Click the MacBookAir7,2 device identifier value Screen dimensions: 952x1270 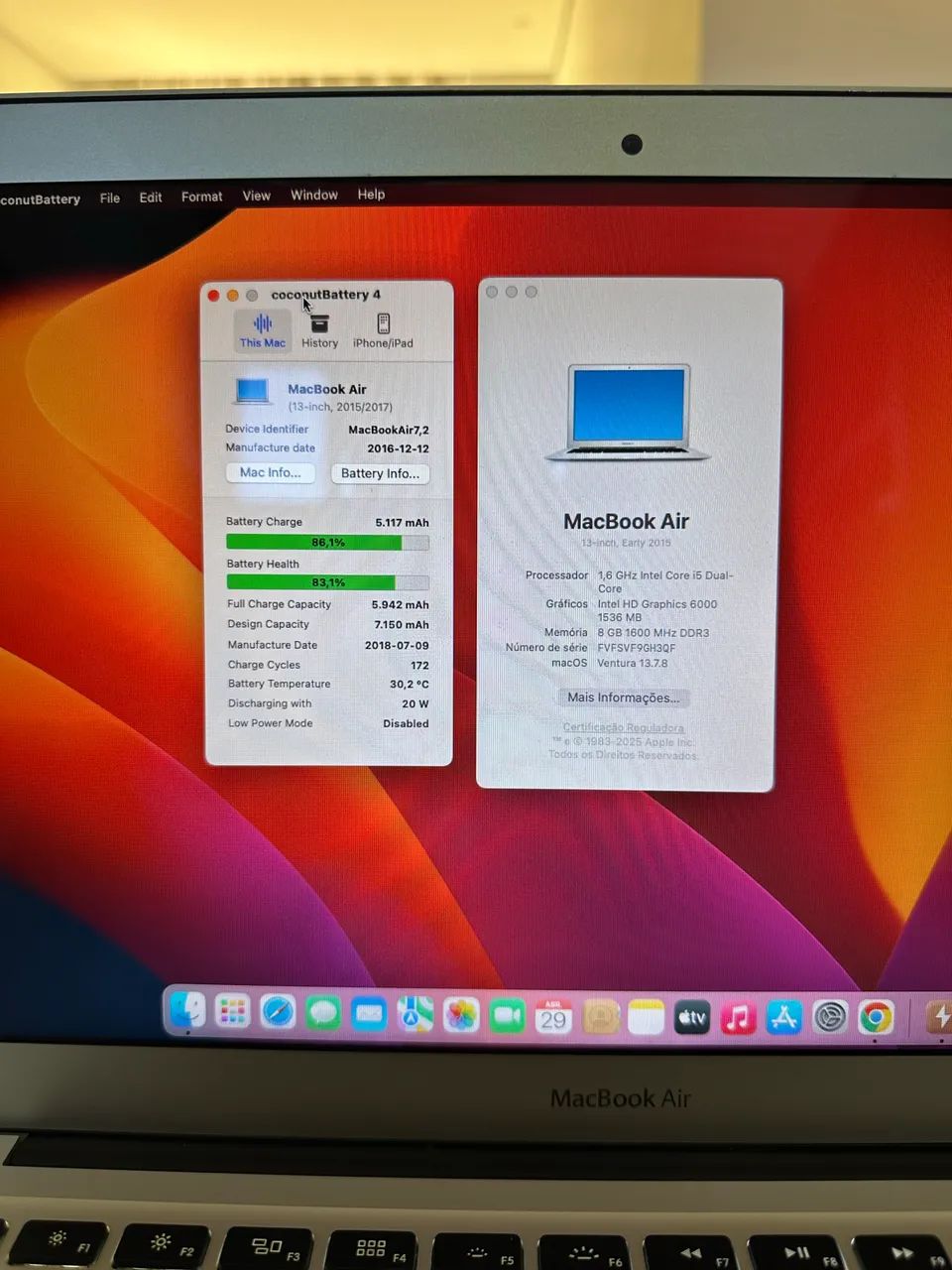[x=389, y=430]
